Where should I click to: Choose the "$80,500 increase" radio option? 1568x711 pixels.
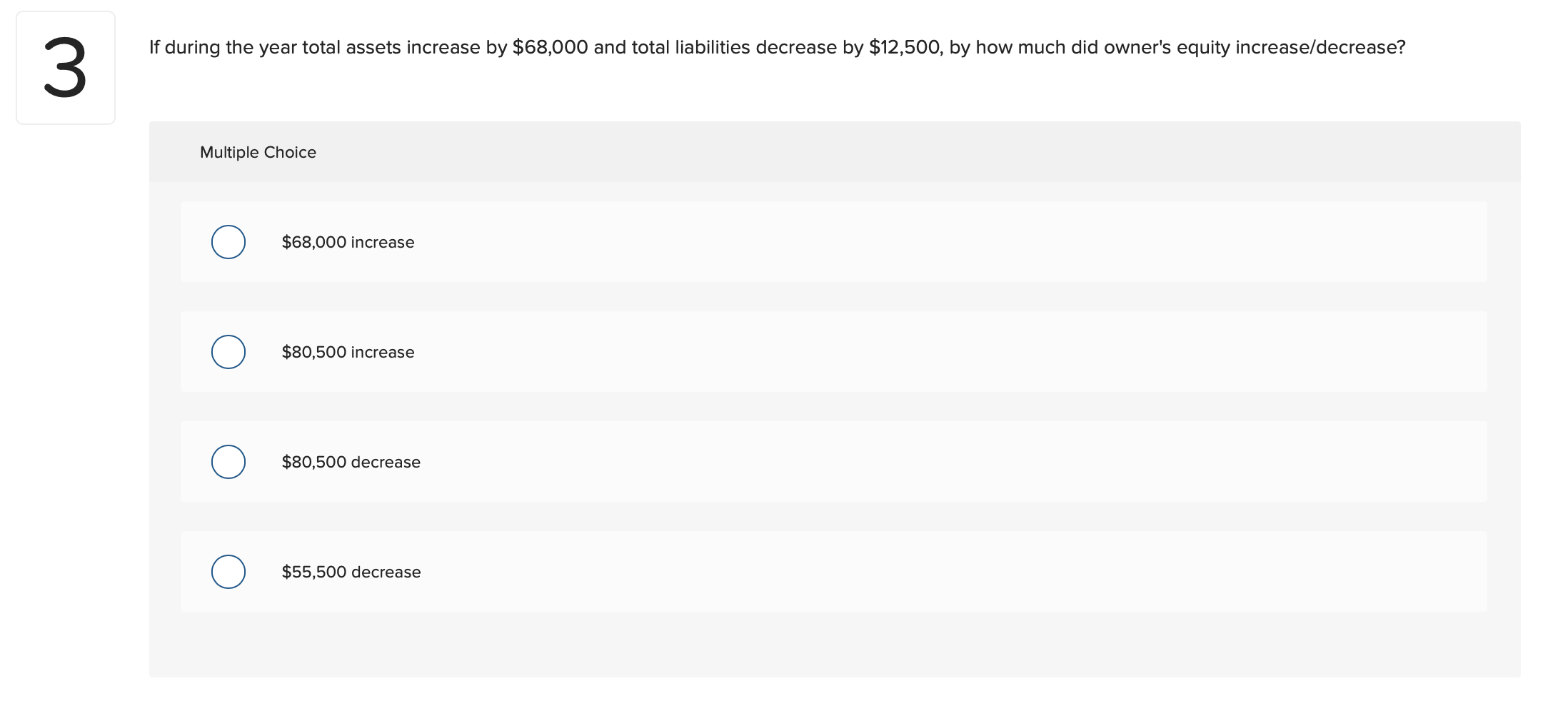click(x=228, y=352)
